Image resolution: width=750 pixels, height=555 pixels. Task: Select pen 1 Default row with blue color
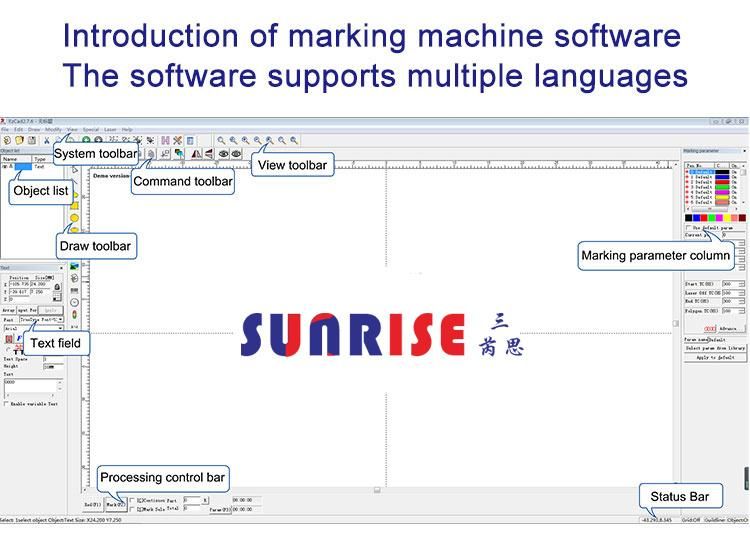711,177
